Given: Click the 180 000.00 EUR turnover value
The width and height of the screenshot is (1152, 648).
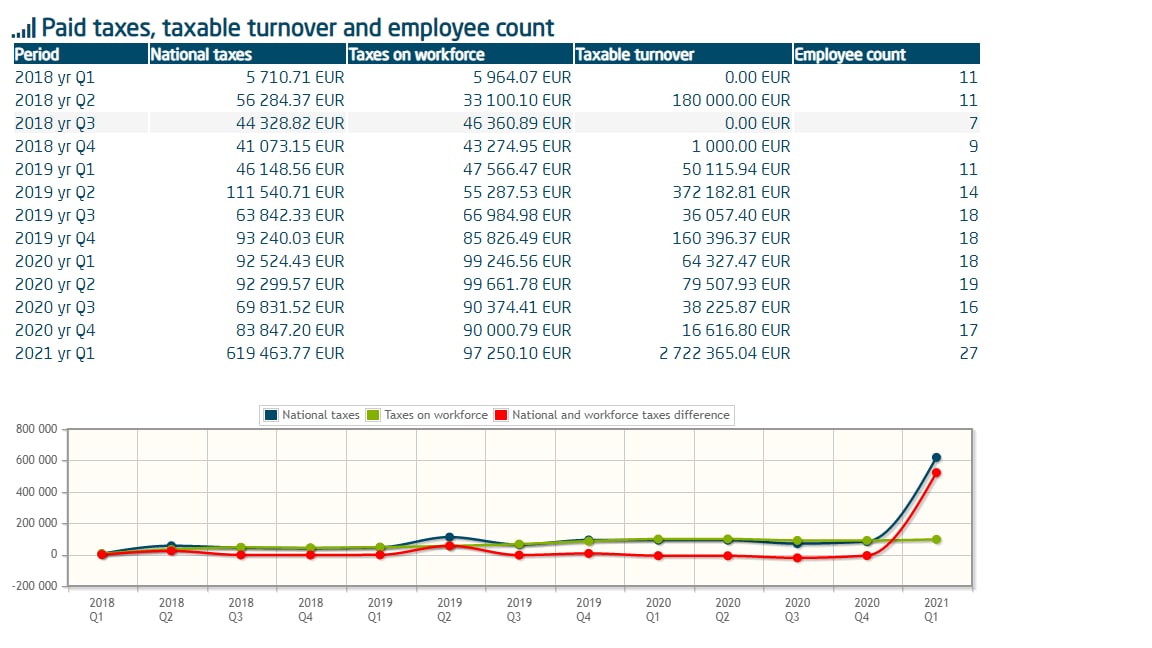Looking at the screenshot, I should click(x=731, y=100).
